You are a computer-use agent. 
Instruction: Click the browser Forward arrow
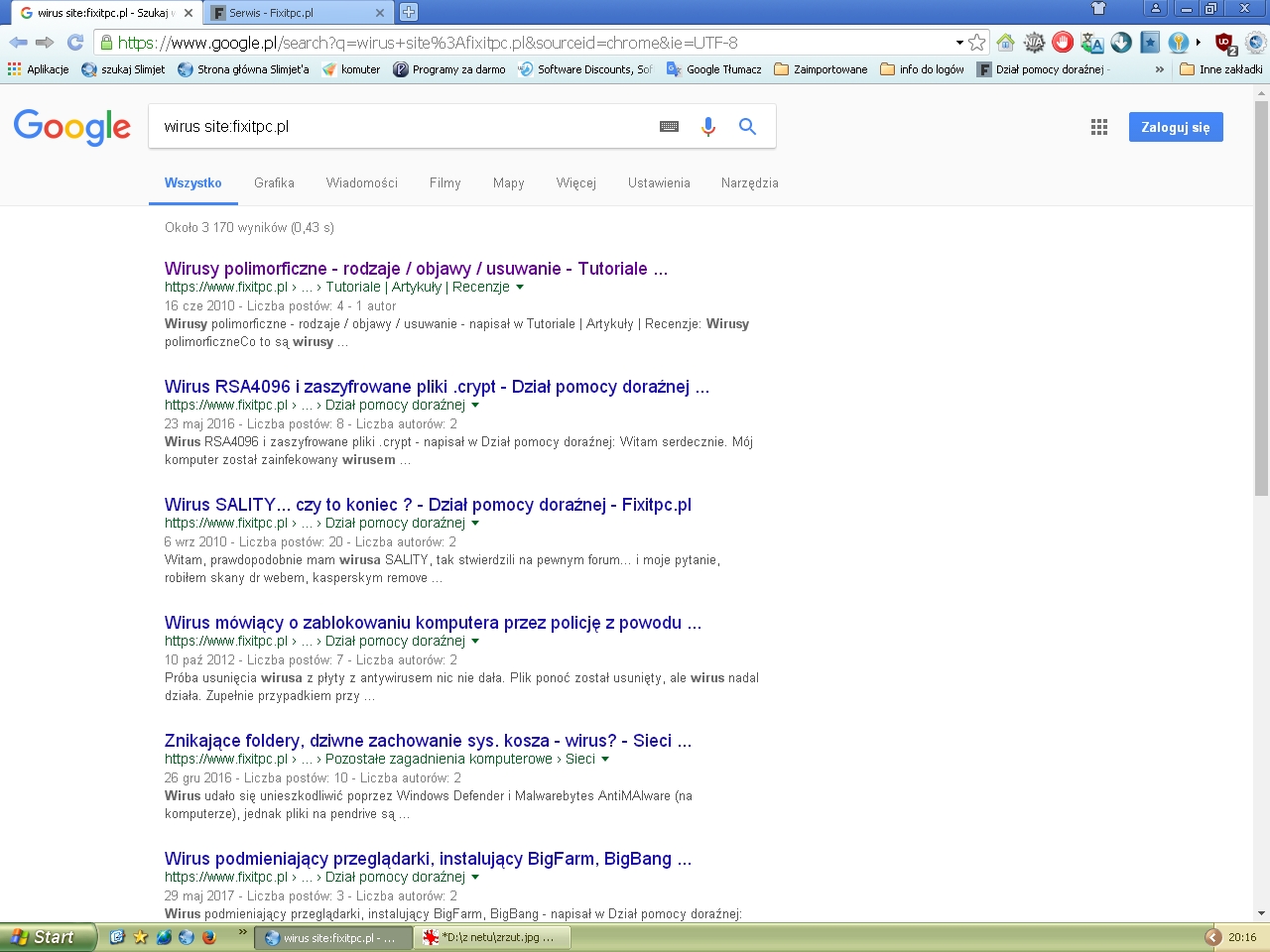pos(45,43)
